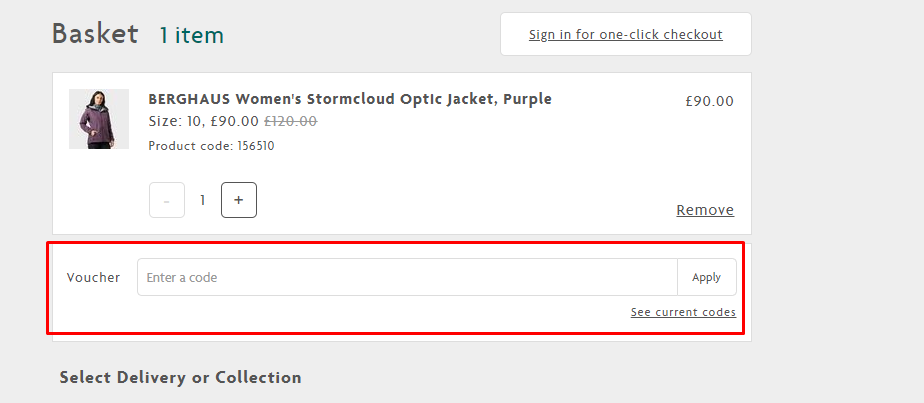This screenshot has height=403, width=924.
Task: Click the 1 item count text
Action: [x=192, y=36]
